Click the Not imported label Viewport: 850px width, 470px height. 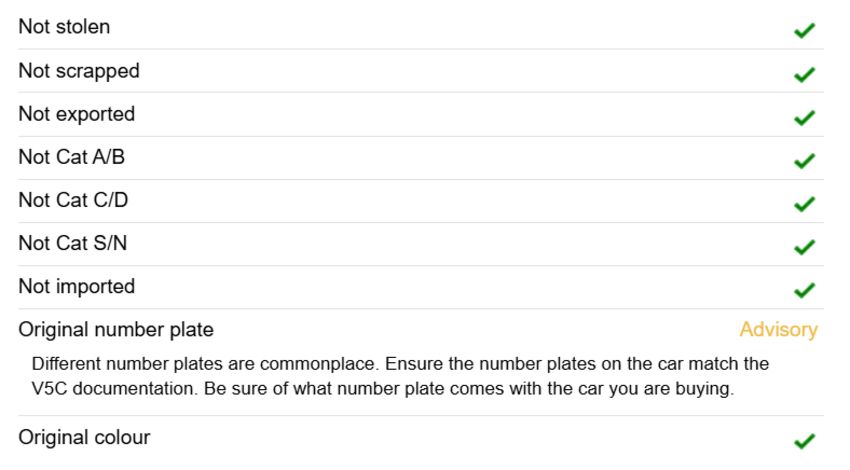(x=76, y=287)
